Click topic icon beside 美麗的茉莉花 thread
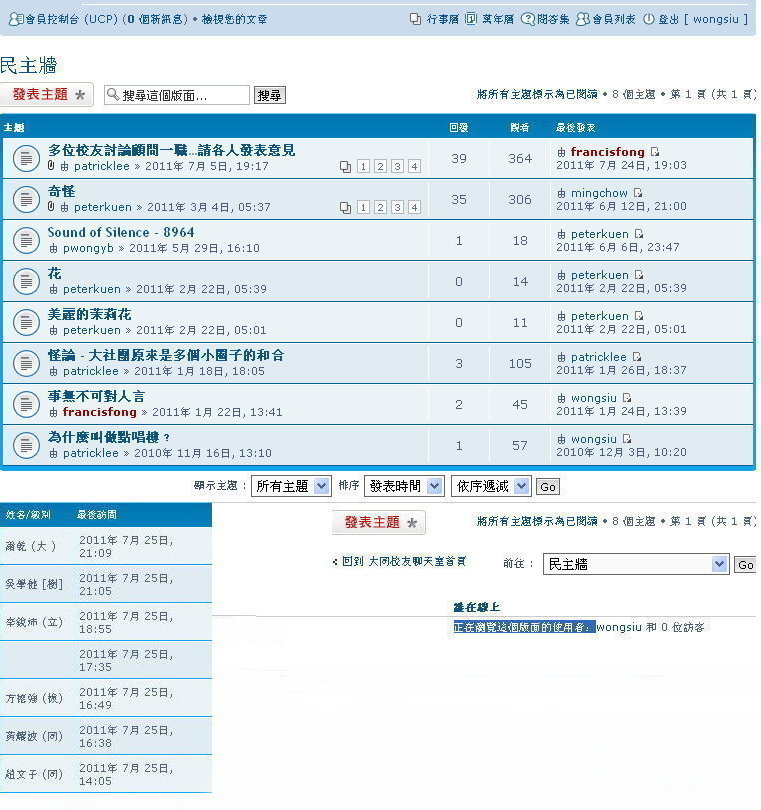The height and width of the screenshot is (810, 761). [26, 322]
